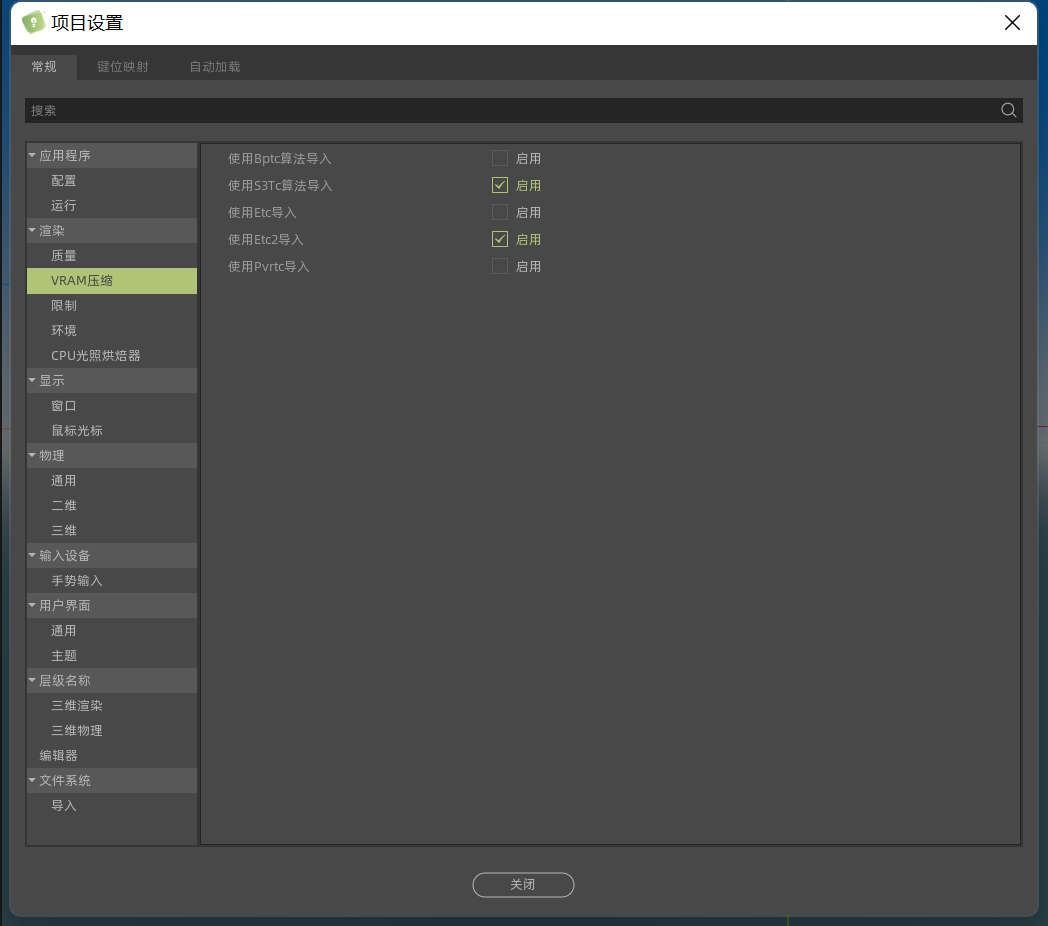
Task: Collapse the 层级名称 category
Action: (x=32, y=680)
